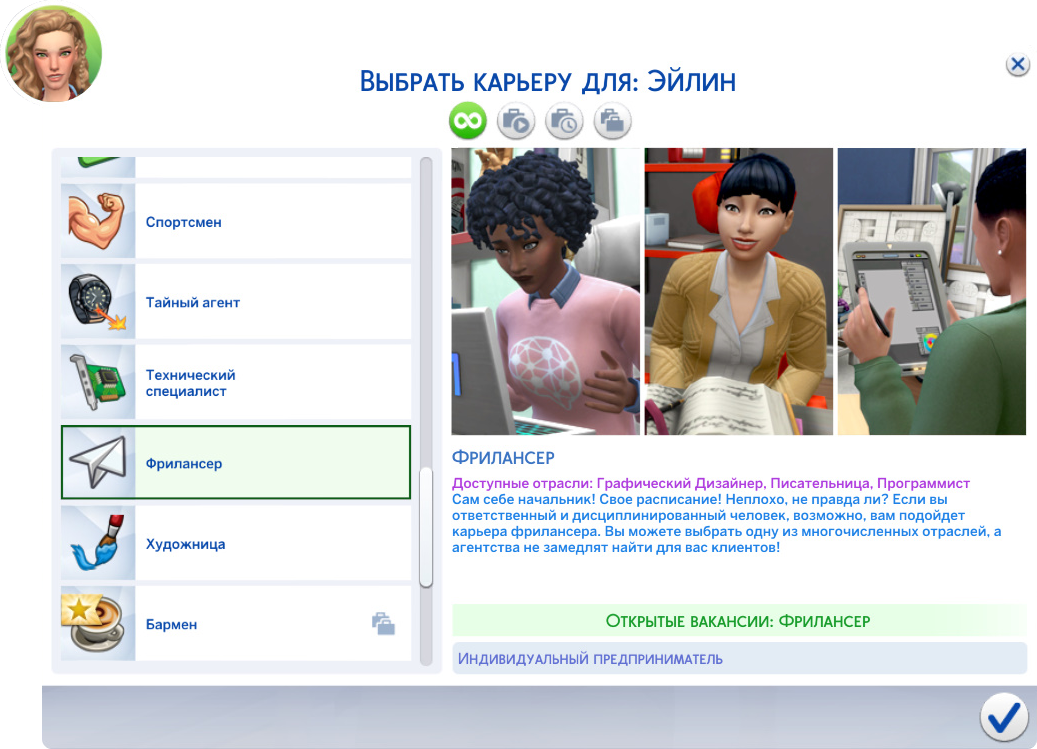Image resolution: width=1037 pixels, height=749 pixels.
Task: Open Эйлин's Sim portrait
Action: pos(53,53)
